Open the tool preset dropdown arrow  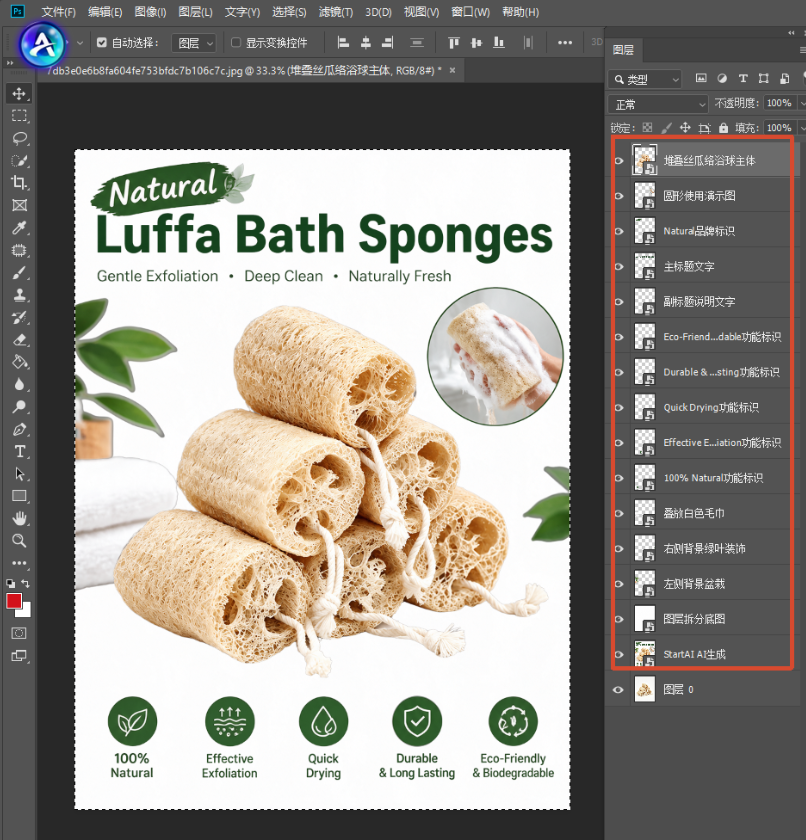point(80,42)
